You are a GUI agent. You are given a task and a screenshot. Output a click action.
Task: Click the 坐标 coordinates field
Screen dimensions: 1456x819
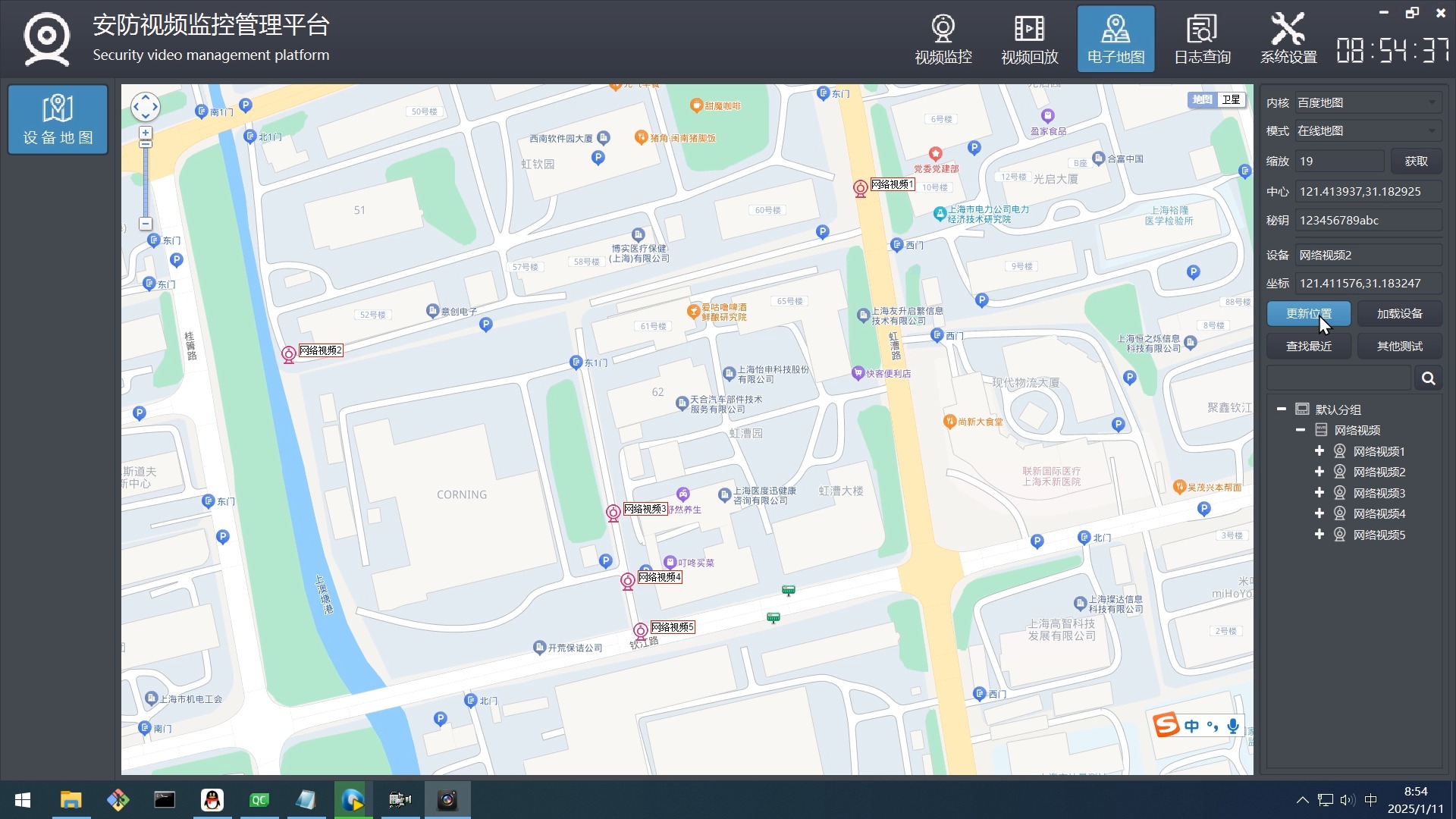[1367, 283]
